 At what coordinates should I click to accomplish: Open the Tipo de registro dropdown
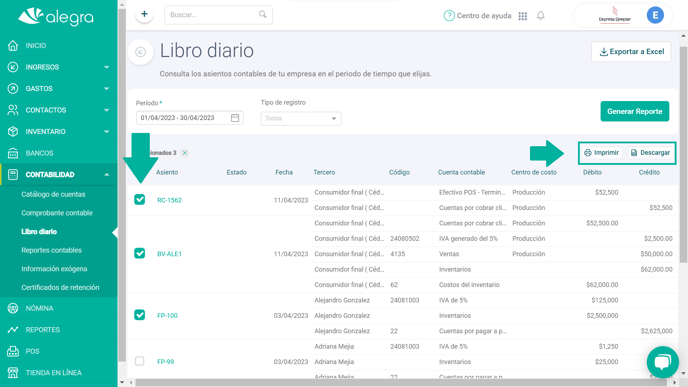301,118
